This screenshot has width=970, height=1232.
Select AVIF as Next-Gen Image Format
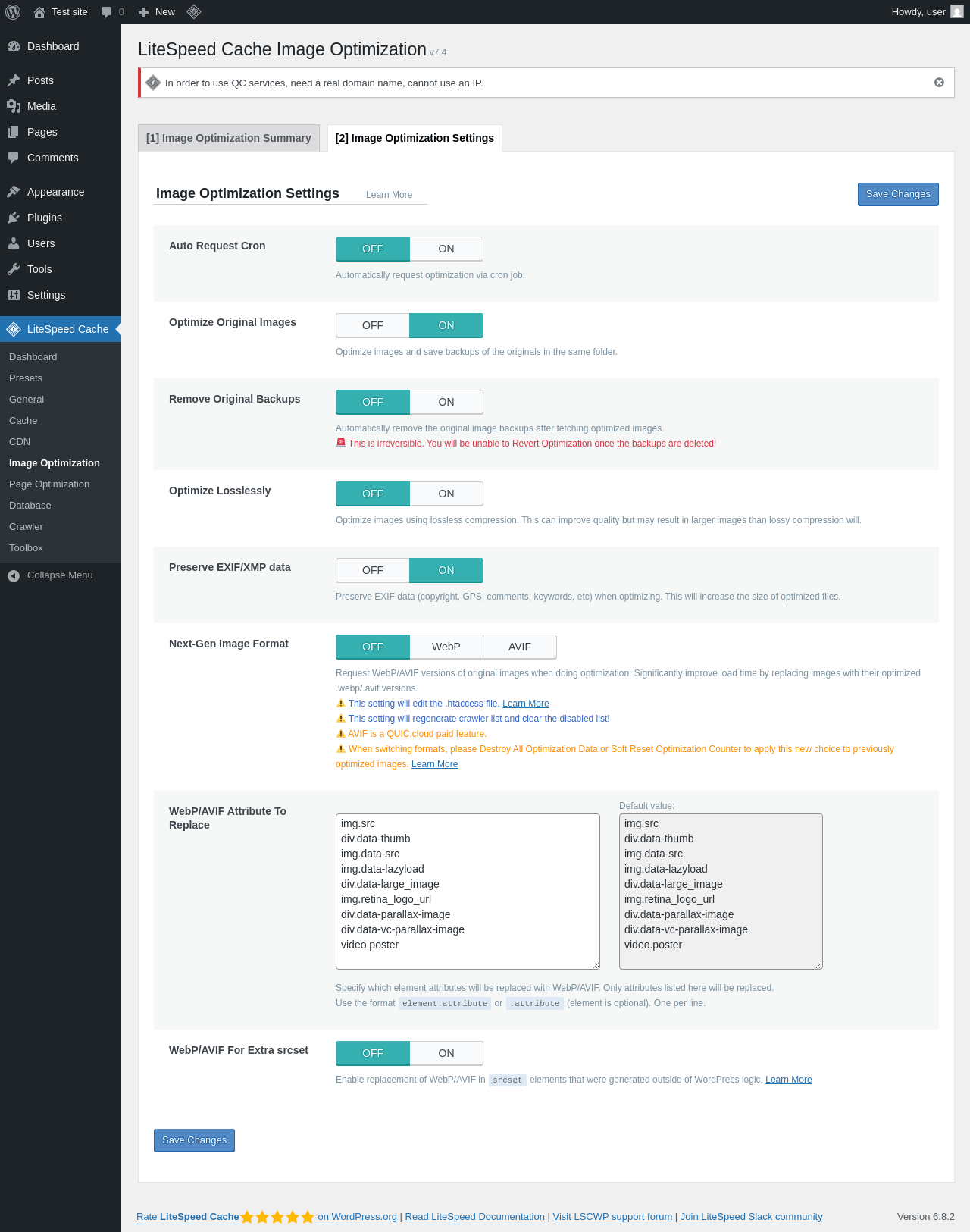[520, 647]
